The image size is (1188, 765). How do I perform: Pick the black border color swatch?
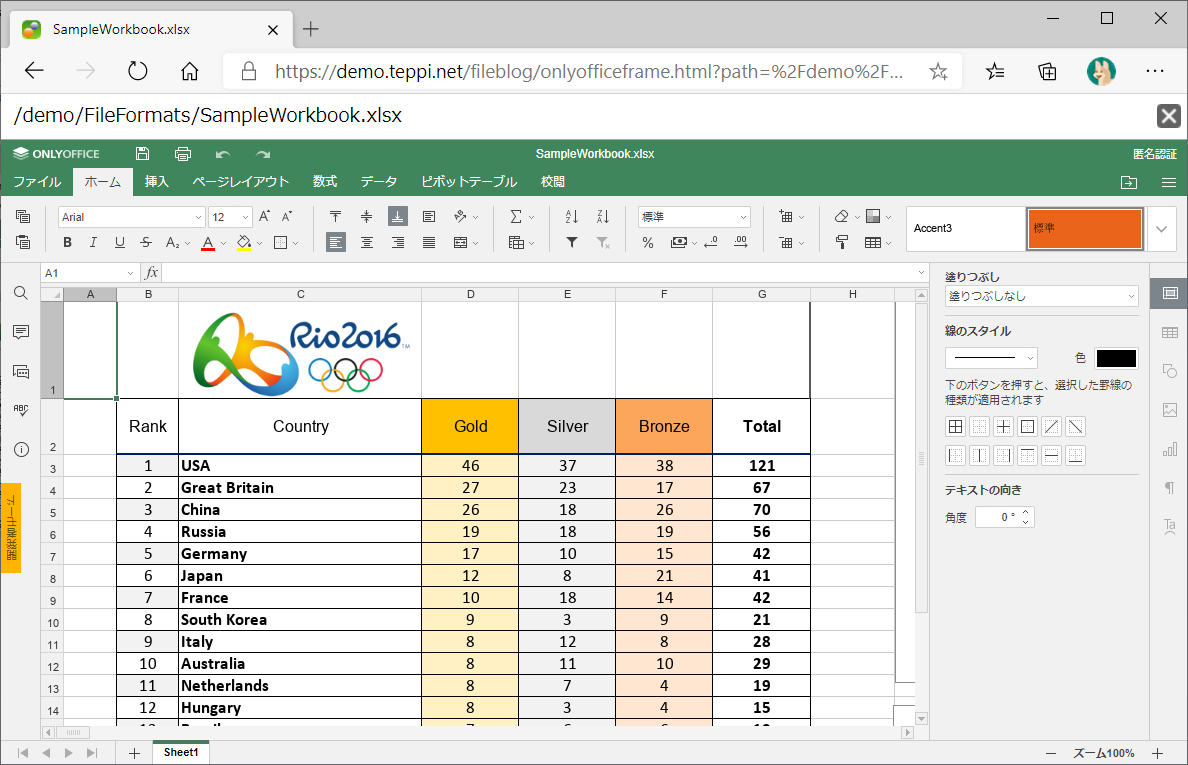tap(1116, 358)
